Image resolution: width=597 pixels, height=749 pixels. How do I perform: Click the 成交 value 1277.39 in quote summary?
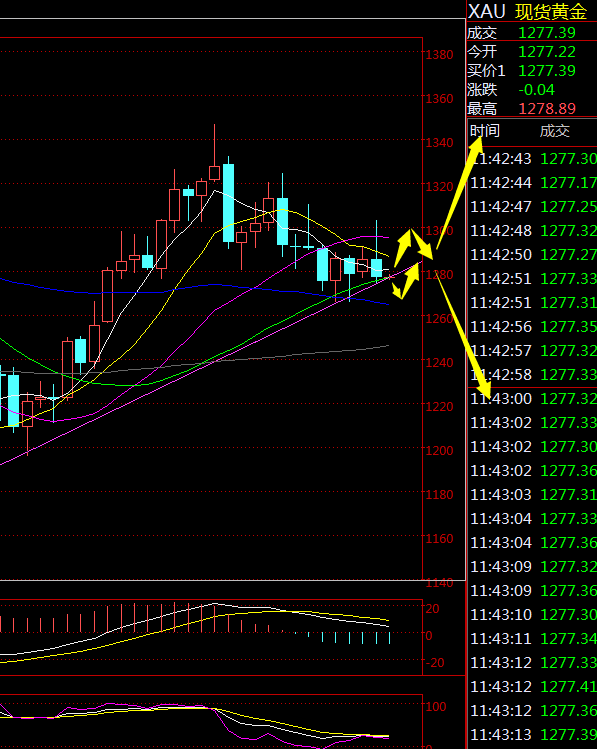[x=547, y=32]
